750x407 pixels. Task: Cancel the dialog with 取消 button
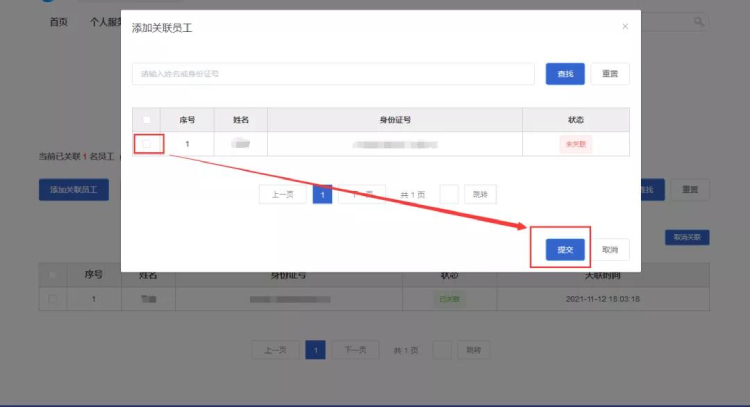610,250
